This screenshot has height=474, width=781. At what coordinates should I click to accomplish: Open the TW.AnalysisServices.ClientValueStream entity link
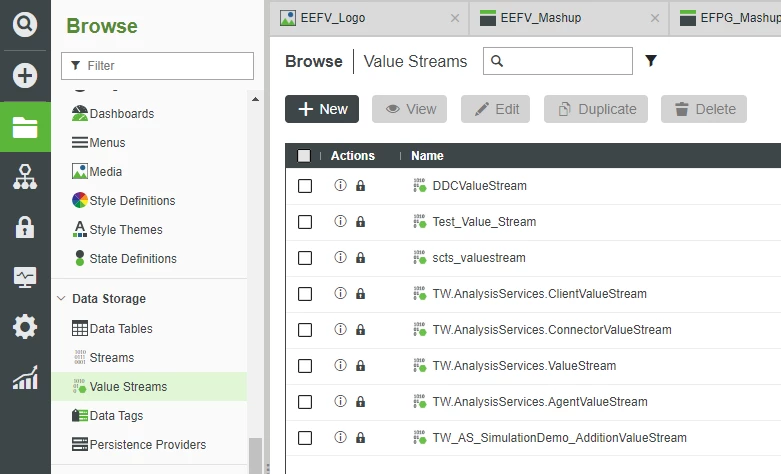(539, 294)
